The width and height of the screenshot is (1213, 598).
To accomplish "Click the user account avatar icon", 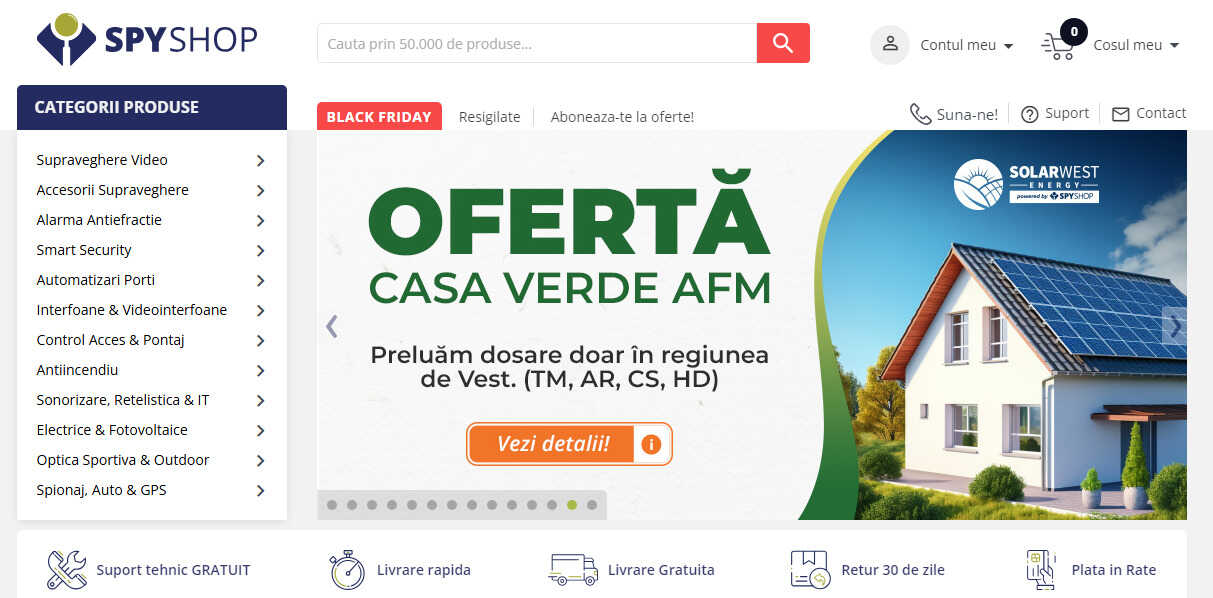I will [889, 45].
